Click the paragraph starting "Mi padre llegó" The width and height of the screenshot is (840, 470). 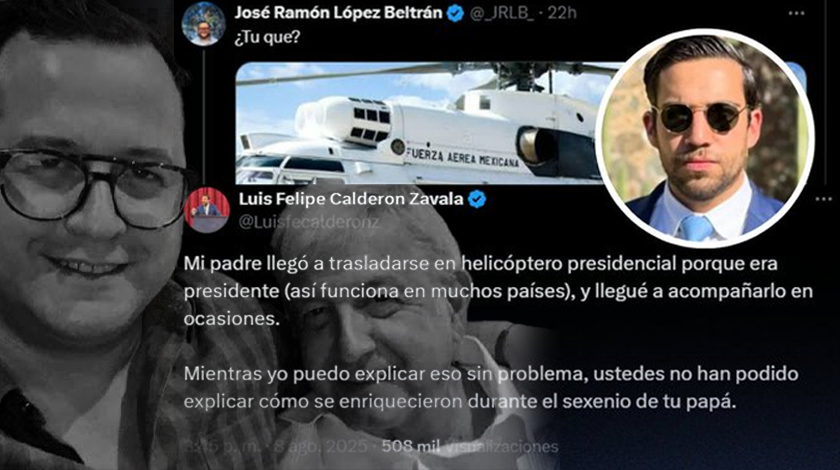click(x=498, y=291)
